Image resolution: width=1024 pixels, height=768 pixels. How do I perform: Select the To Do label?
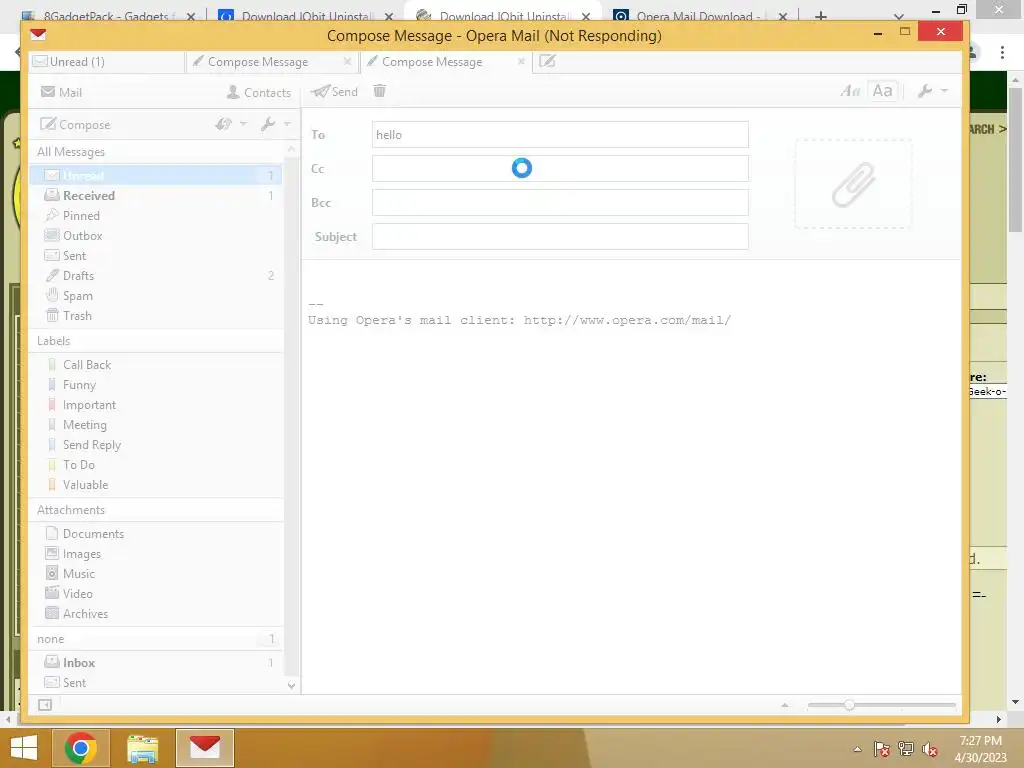click(x=156, y=465)
